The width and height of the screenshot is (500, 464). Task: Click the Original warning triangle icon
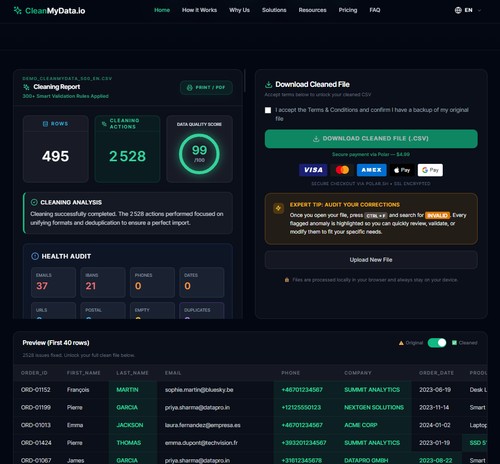point(401,343)
